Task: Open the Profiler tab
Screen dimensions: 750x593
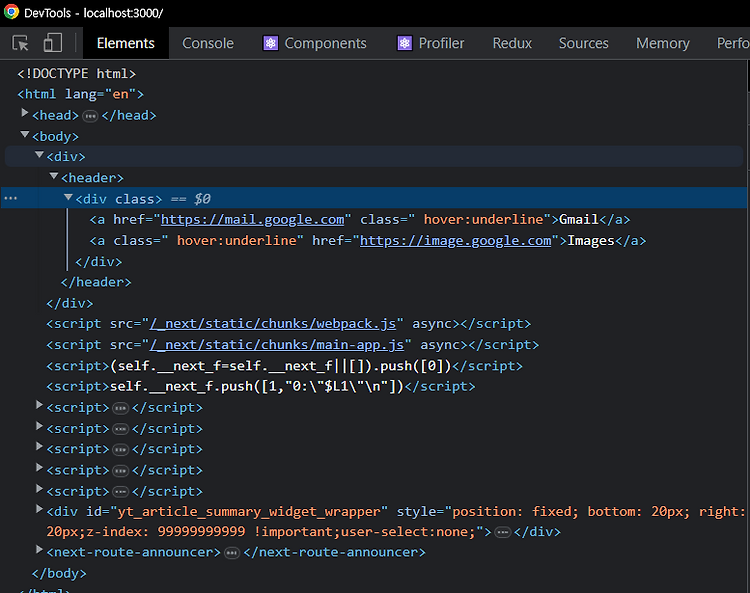Action: (x=430, y=43)
